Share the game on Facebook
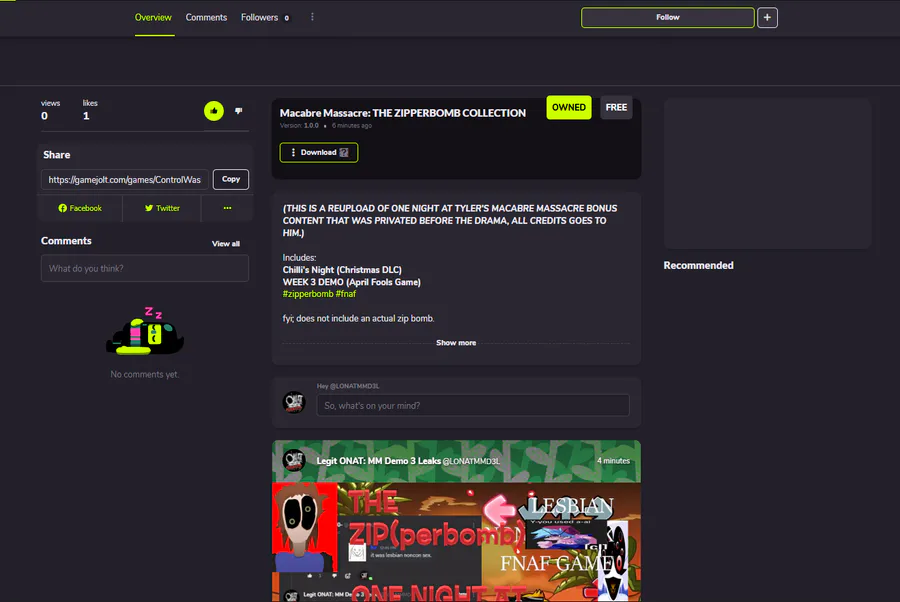Screen dimensions: 900x602 80,208
